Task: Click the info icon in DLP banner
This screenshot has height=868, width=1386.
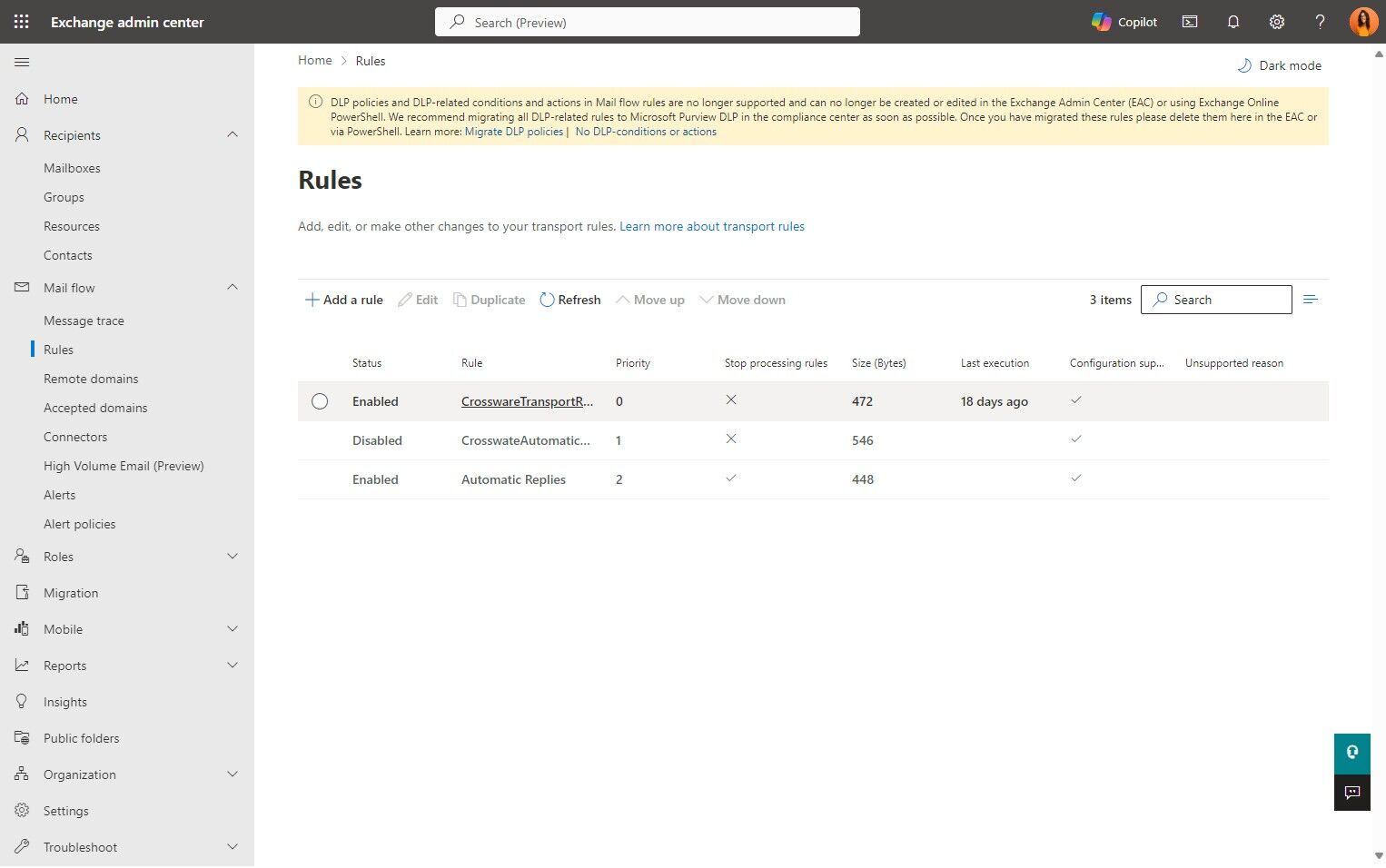Action: (315, 102)
